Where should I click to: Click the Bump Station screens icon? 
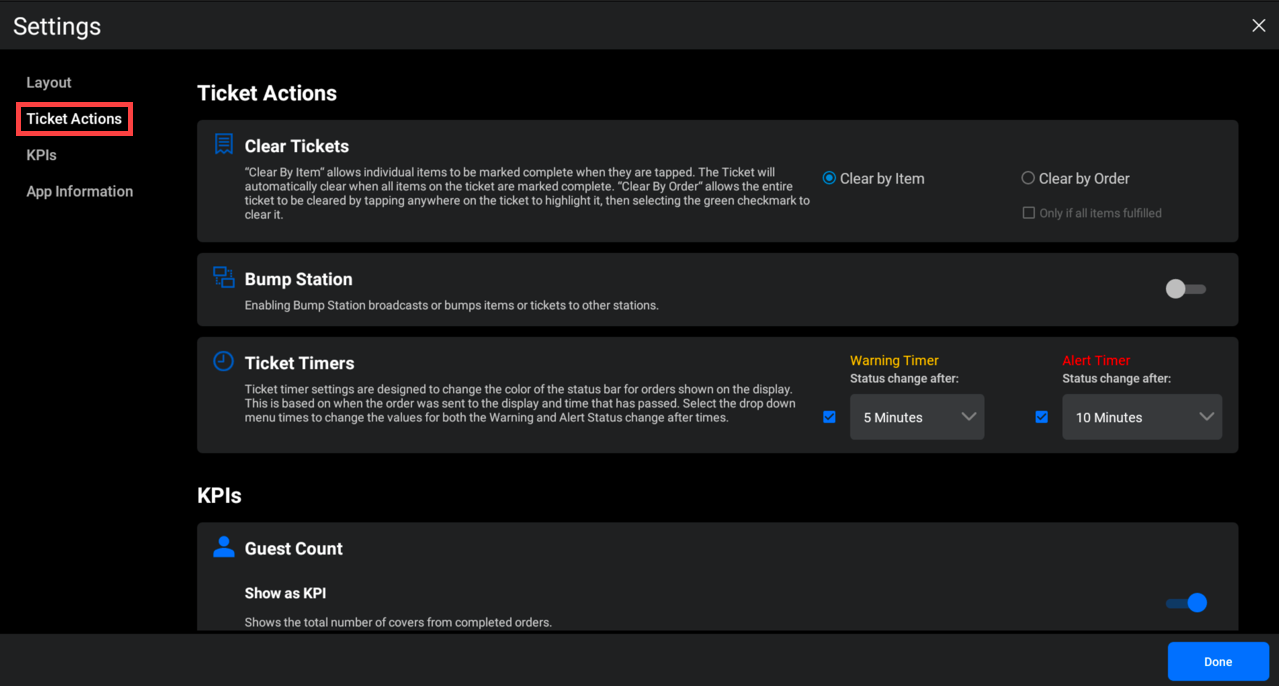coord(224,277)
